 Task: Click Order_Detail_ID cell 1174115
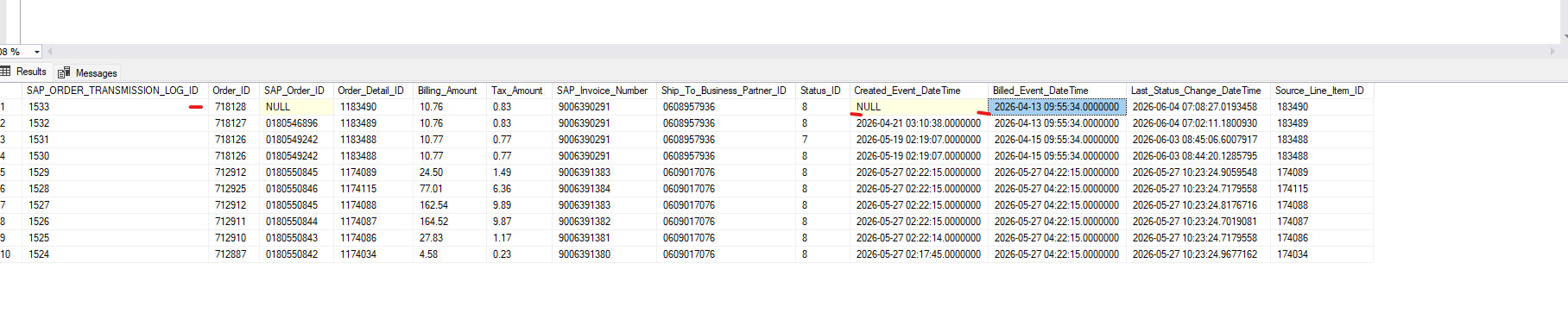pos(373,189)
